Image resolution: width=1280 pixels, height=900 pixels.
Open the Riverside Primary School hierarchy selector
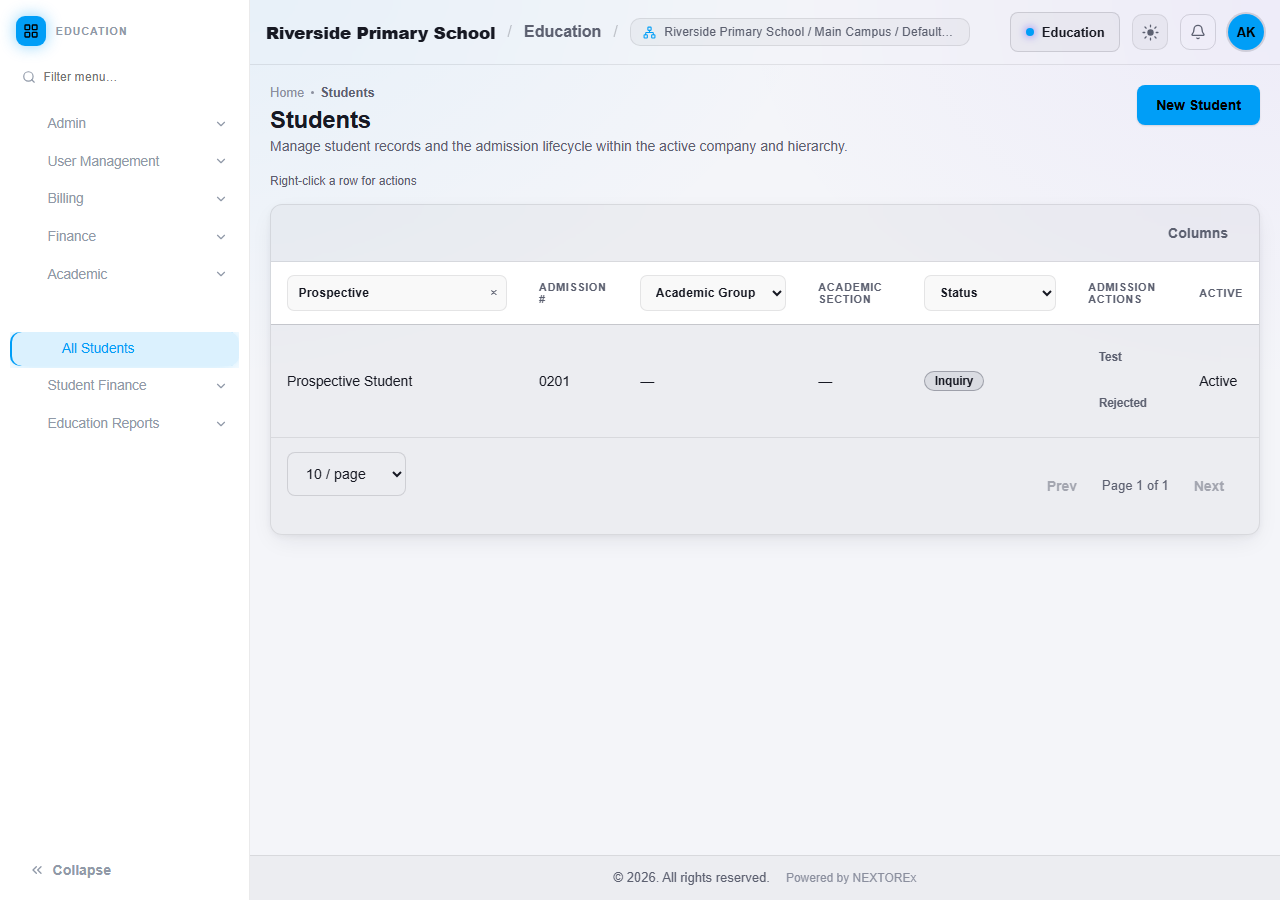(800, 32)
